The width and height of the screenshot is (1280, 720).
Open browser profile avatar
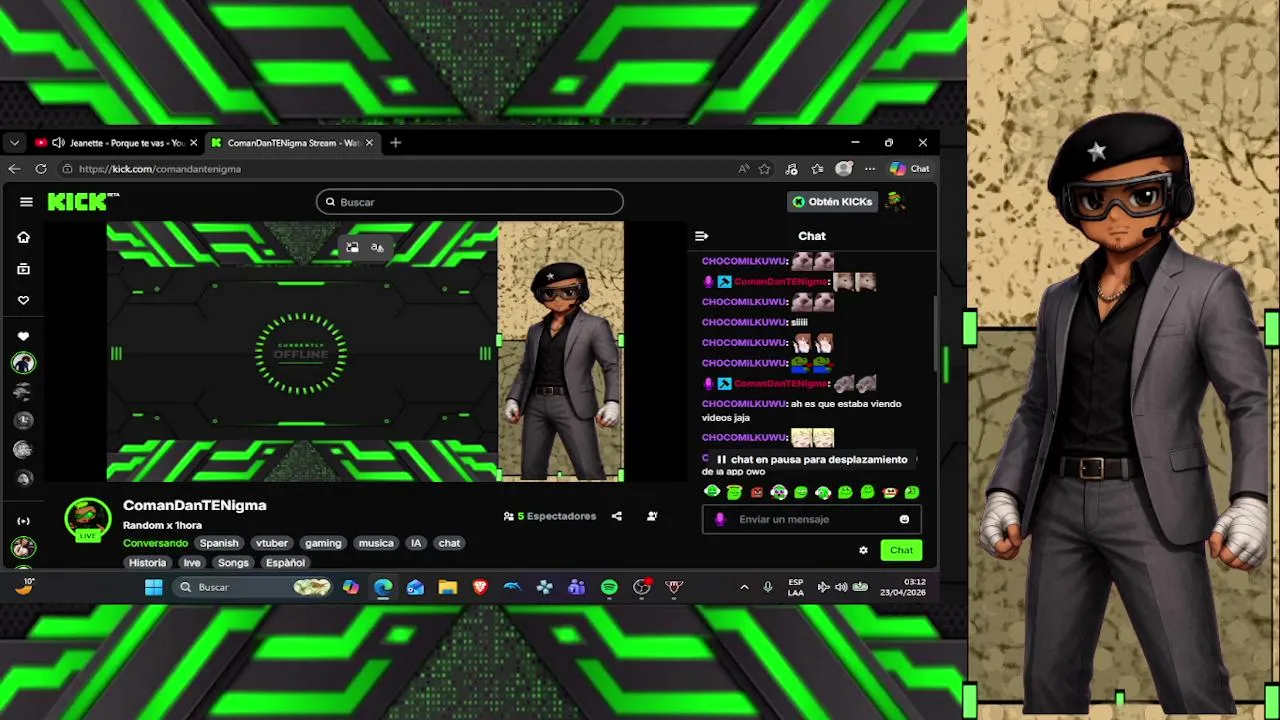(x=844, y=169)
